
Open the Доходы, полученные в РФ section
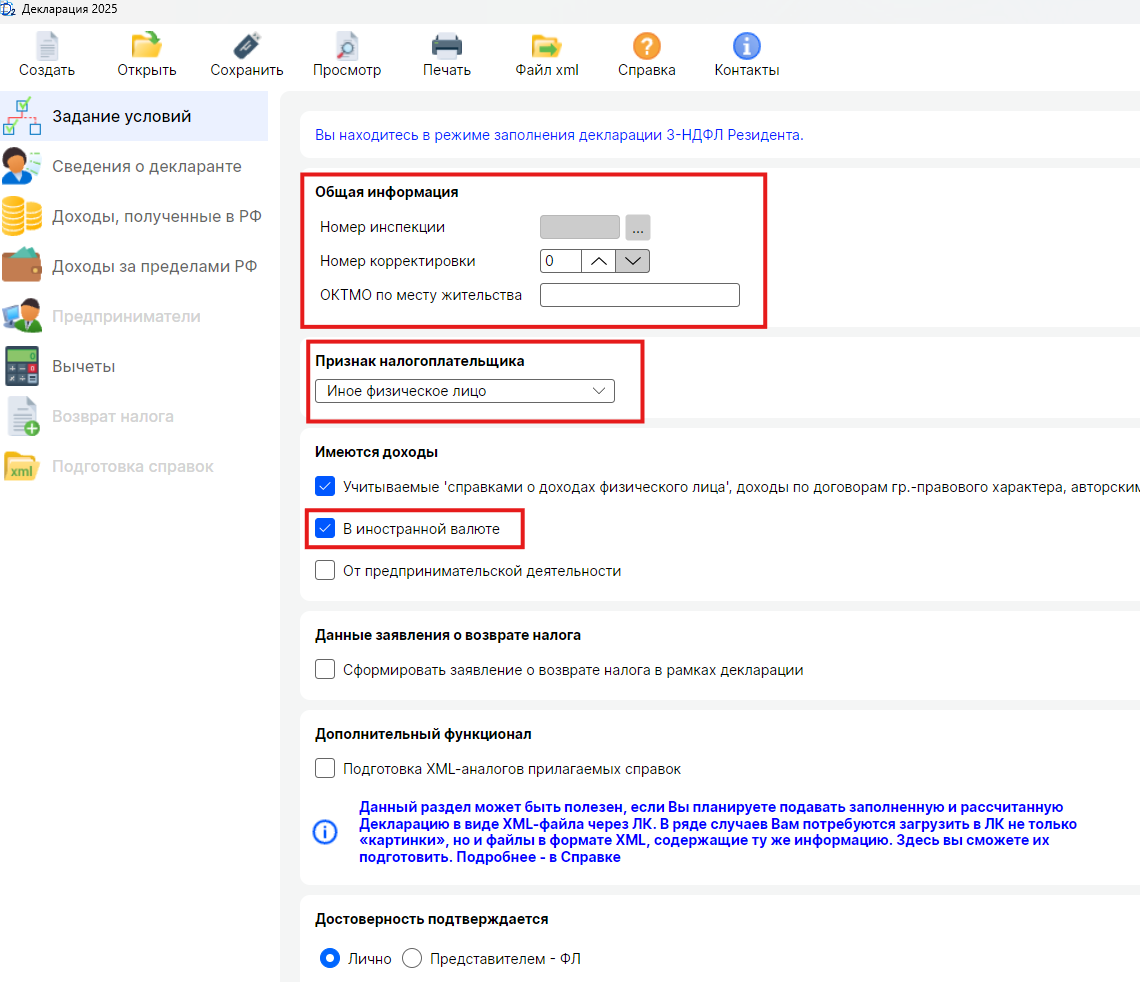156,217
